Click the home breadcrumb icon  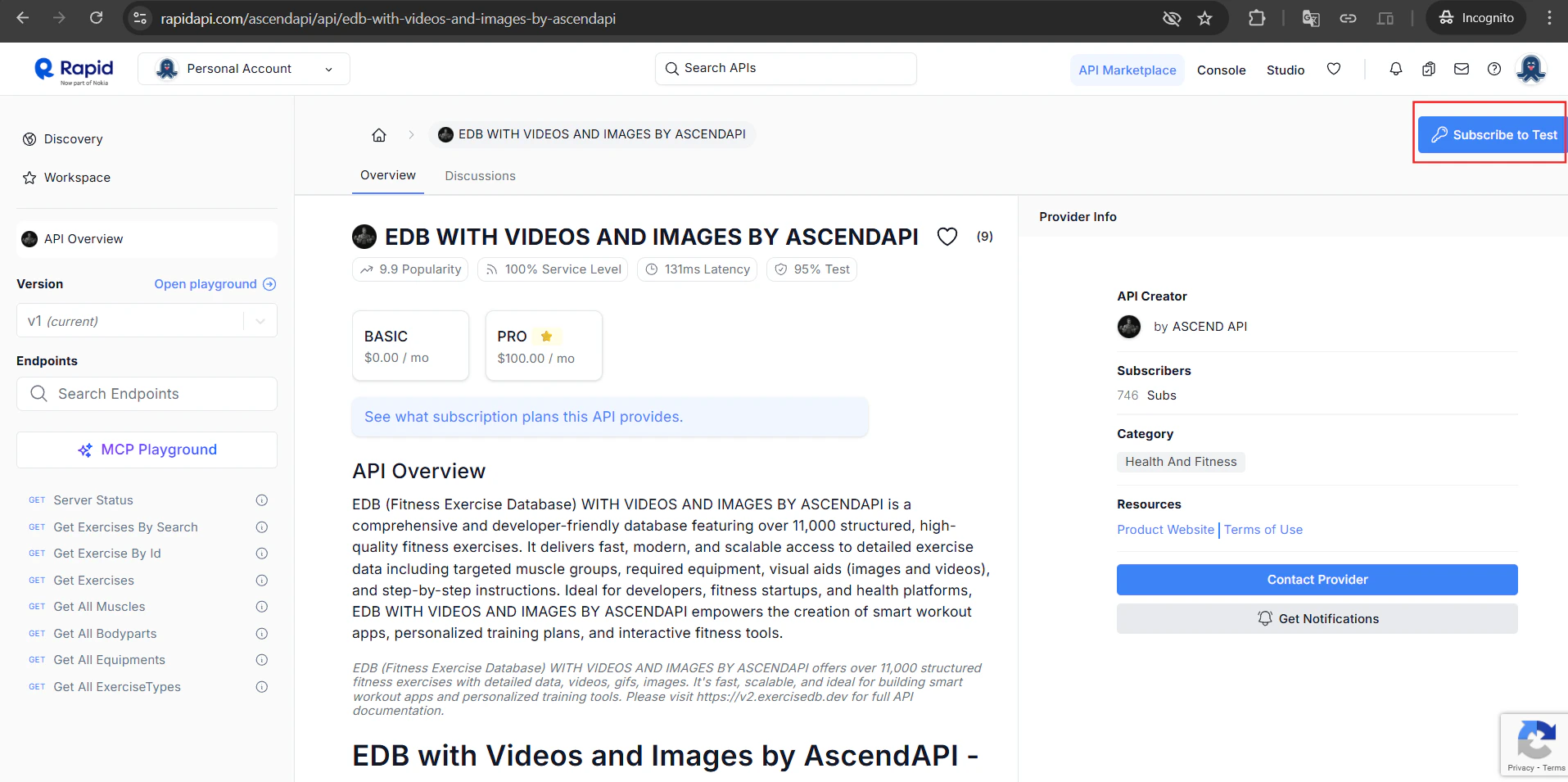tap(379, 135)
